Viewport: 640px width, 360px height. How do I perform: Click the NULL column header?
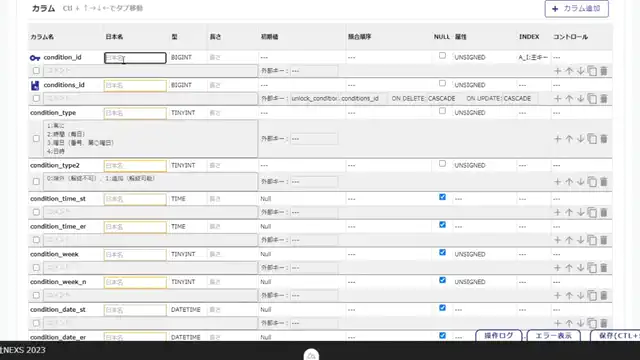442,37
